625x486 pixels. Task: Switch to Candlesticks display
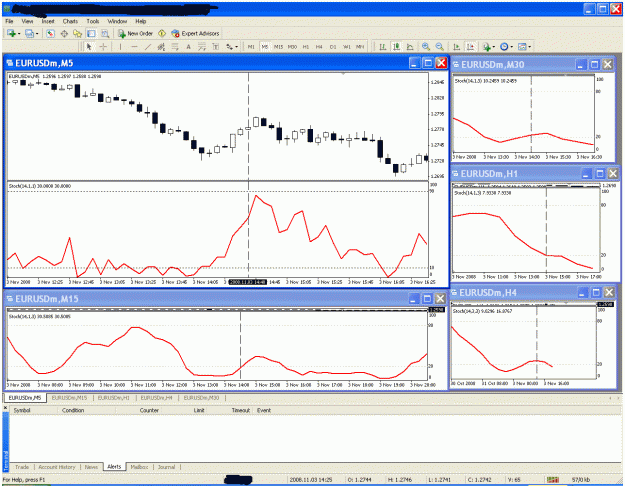(x=397, y=47)
